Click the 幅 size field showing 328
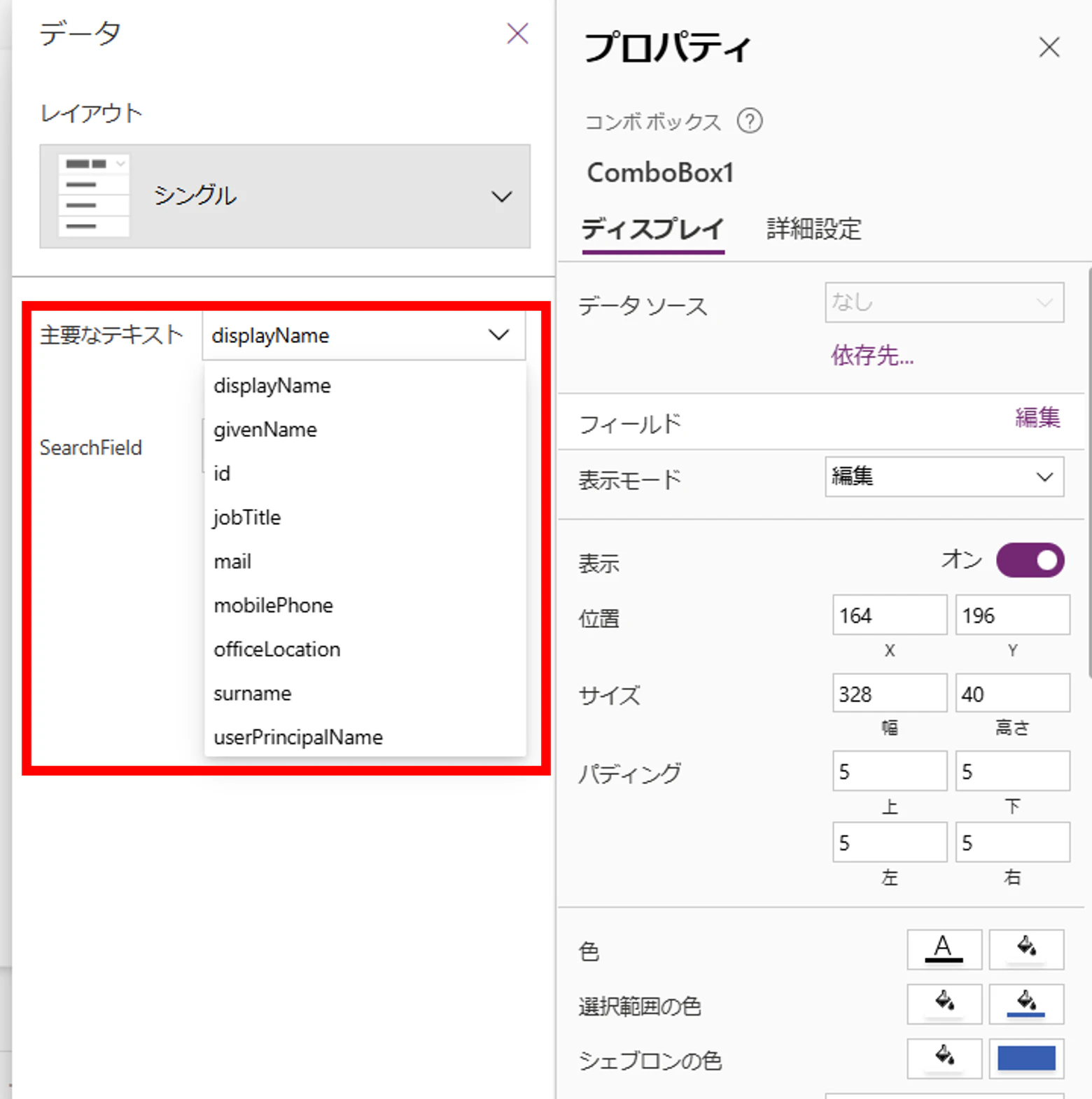The image size is (1092, 1099). [x=890, y=694]
